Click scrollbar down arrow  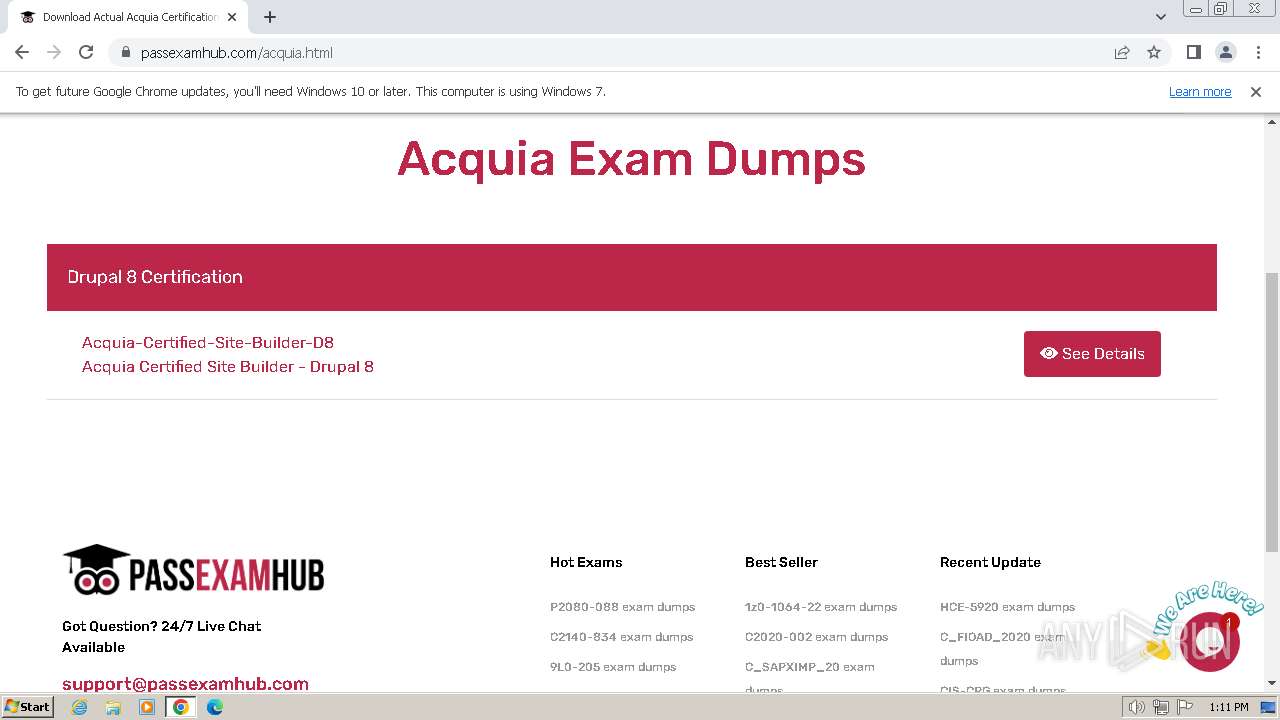click(x=1272, y=683)
